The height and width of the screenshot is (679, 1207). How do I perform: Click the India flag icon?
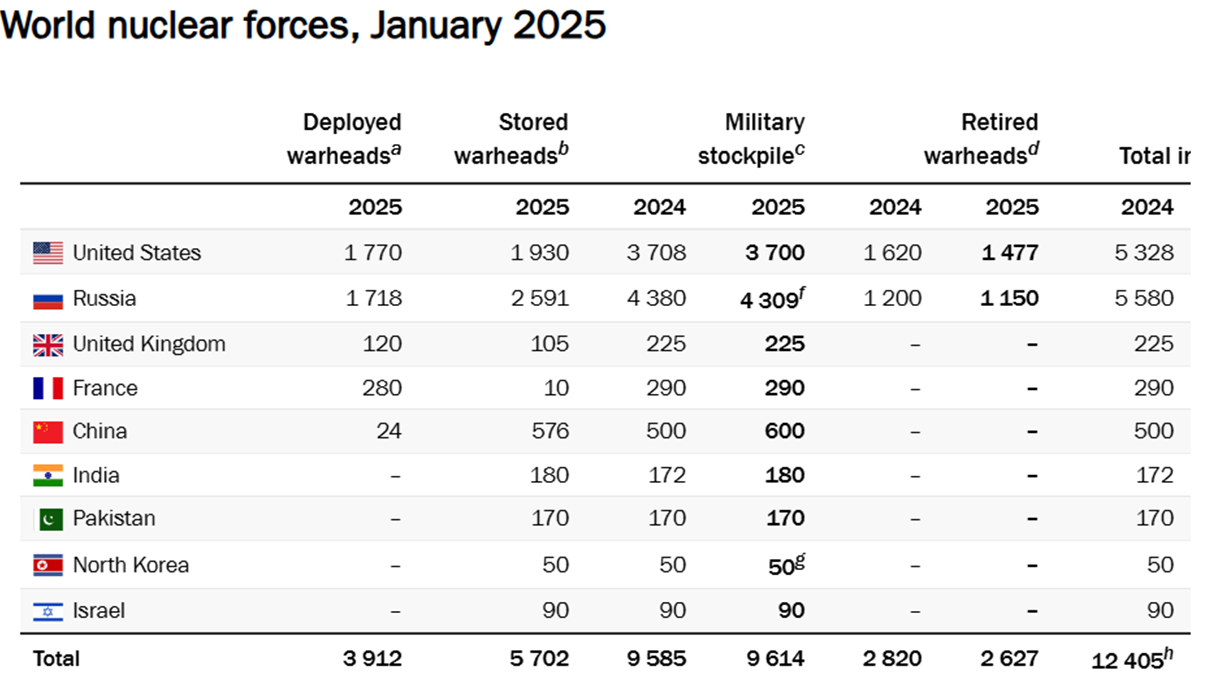pos(47,475)
